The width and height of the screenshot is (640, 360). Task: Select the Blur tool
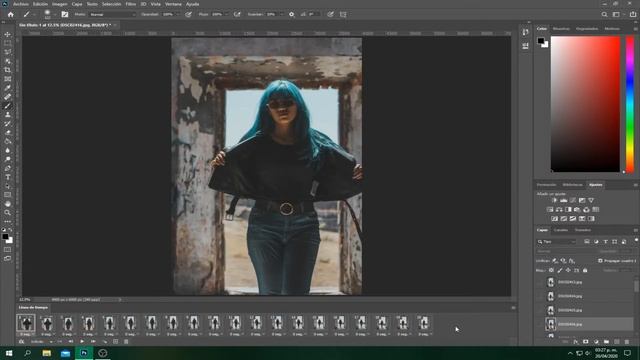7,150
